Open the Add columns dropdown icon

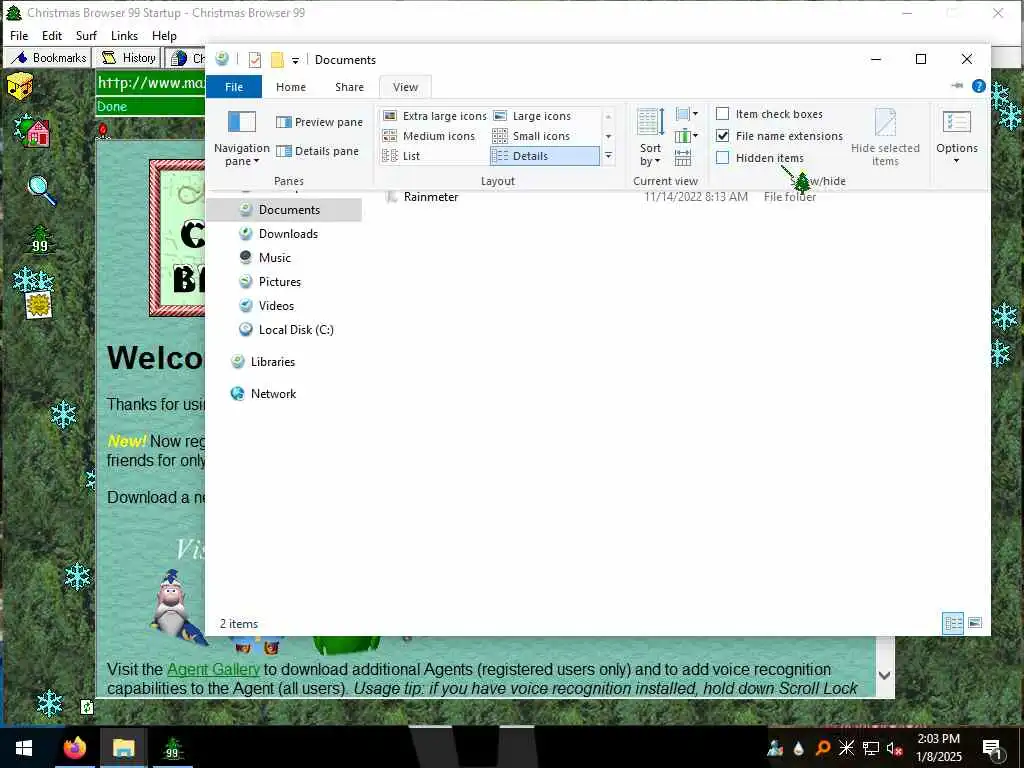pos(686,136)
